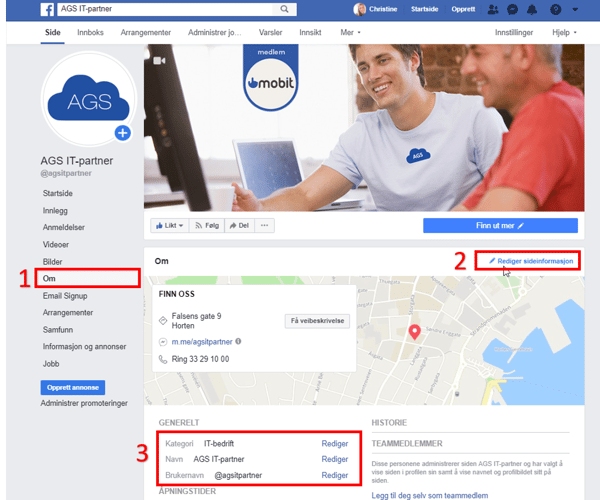
Task: Click the blue plus on profile picture
Action: coord(122,133)
